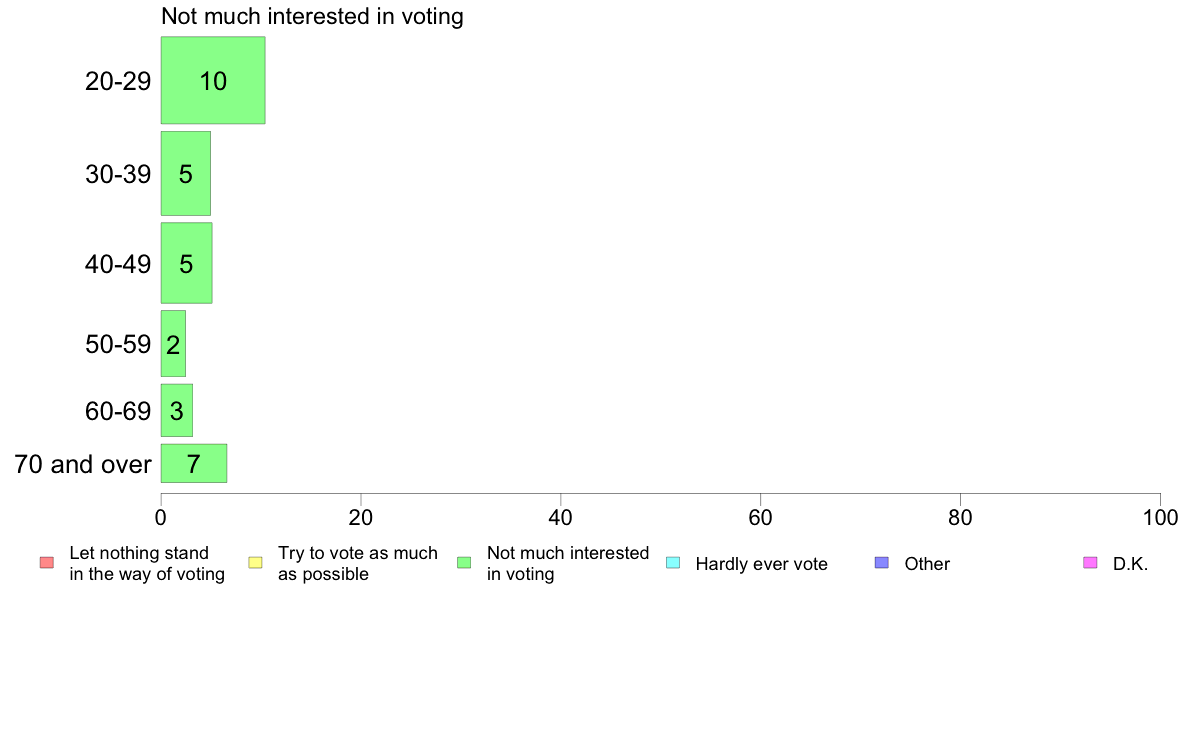Click the red 'Let nothing stand' legend swatch
Viewport: 1188px width, 736px height.
[46, 563]
